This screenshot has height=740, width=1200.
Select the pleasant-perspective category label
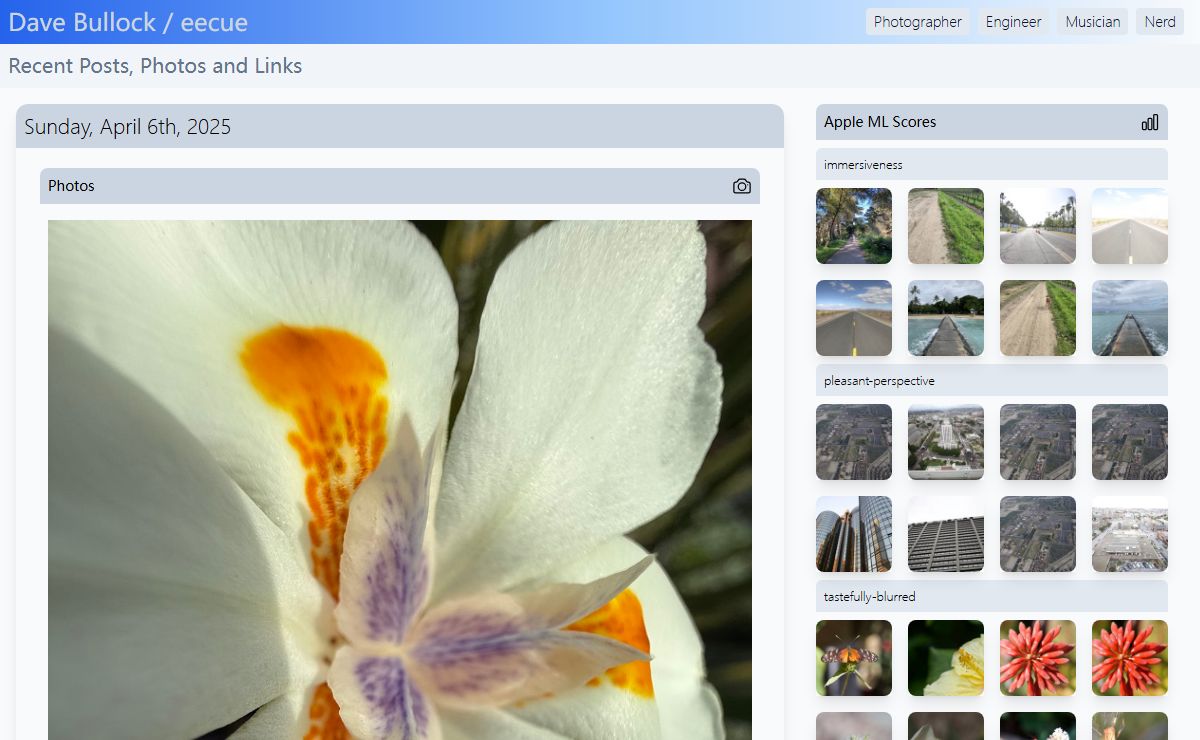[879, 381]
